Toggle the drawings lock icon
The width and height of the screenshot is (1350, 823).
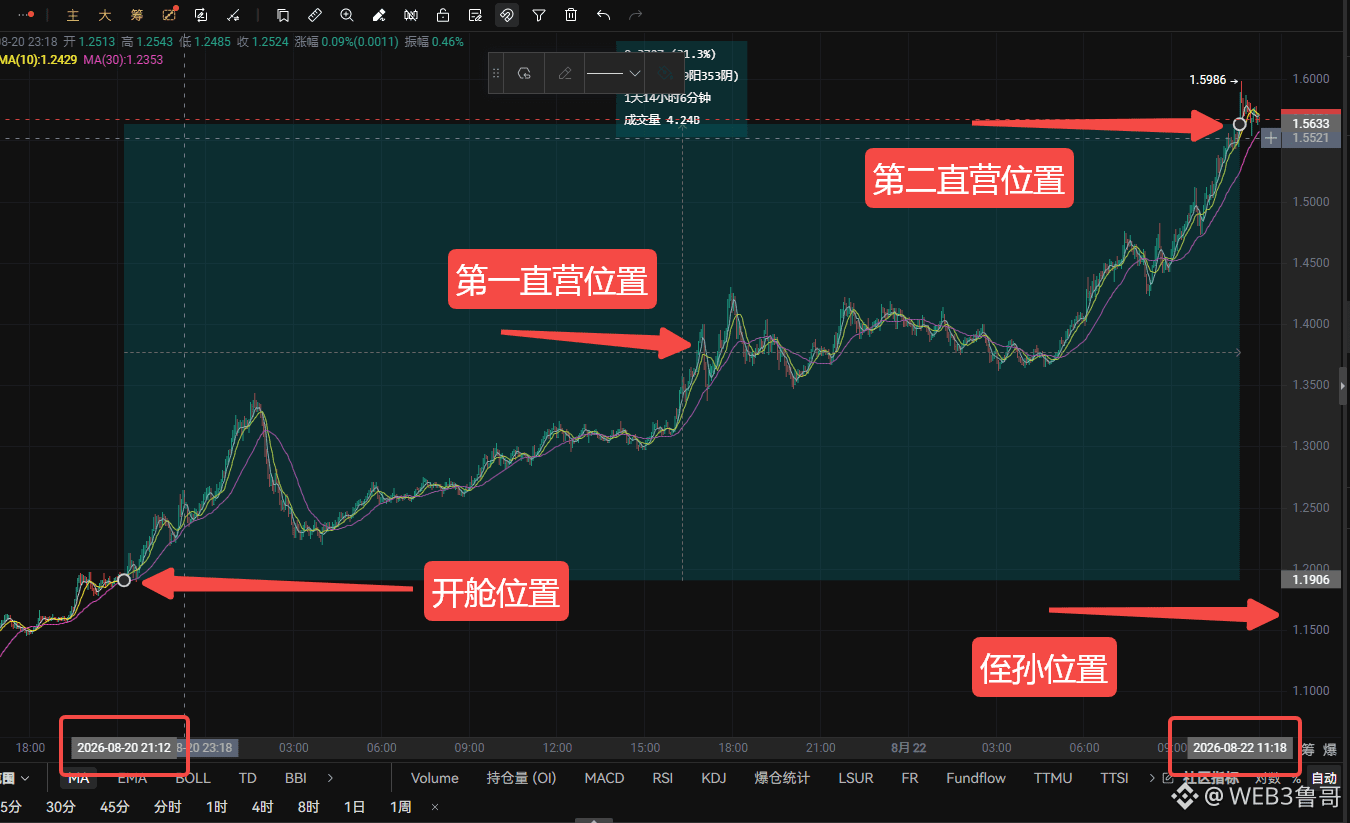coord(443,15)
